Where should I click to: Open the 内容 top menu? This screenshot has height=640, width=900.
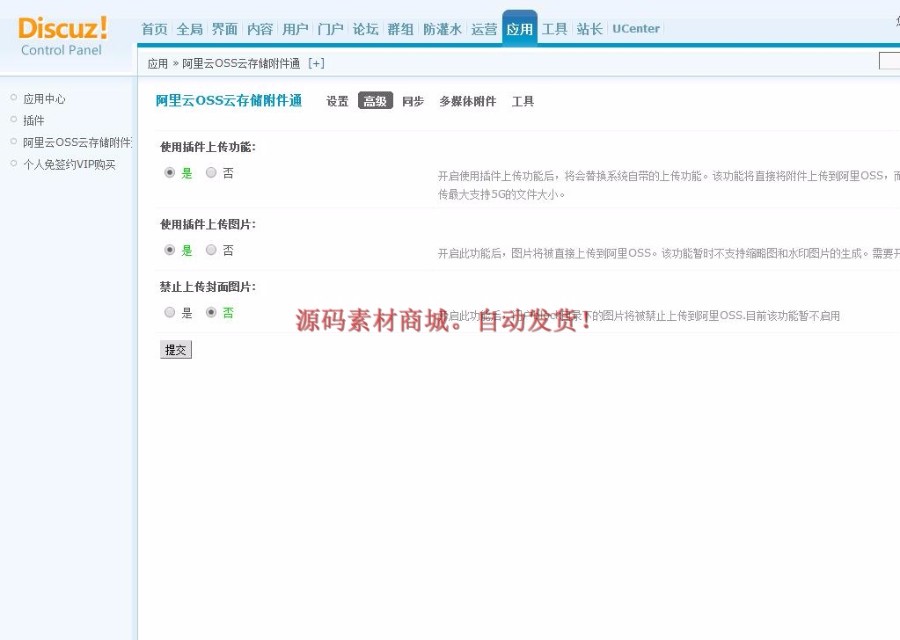260,29
